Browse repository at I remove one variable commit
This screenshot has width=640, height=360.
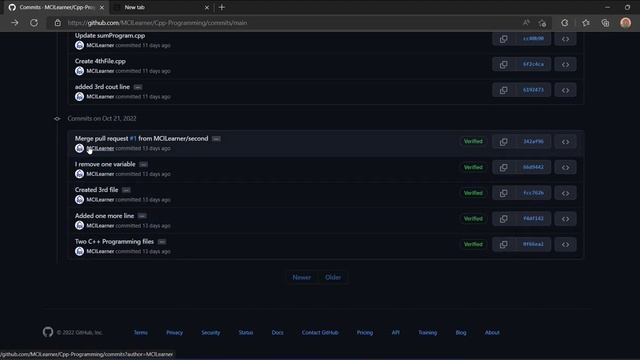[565, 167]
